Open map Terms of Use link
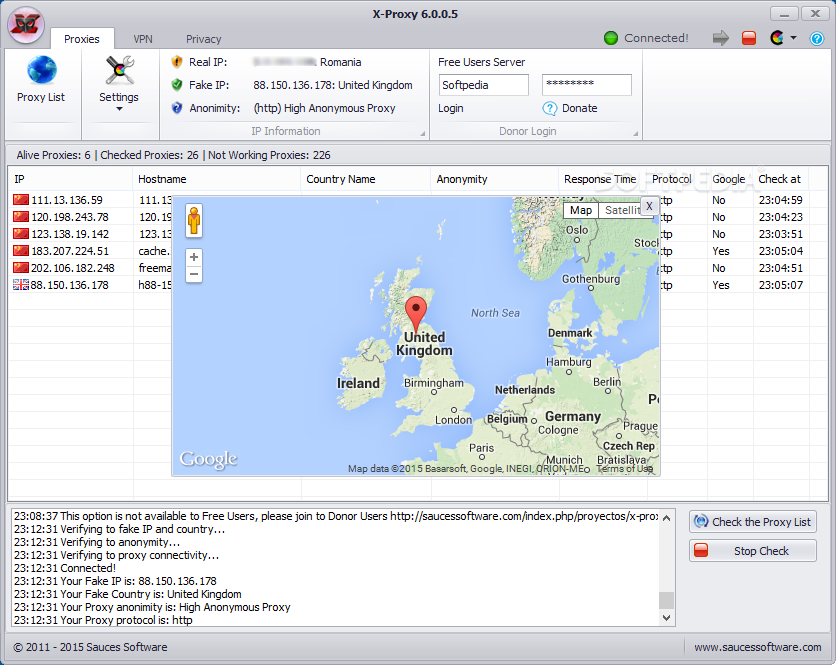 click(624, 469)
